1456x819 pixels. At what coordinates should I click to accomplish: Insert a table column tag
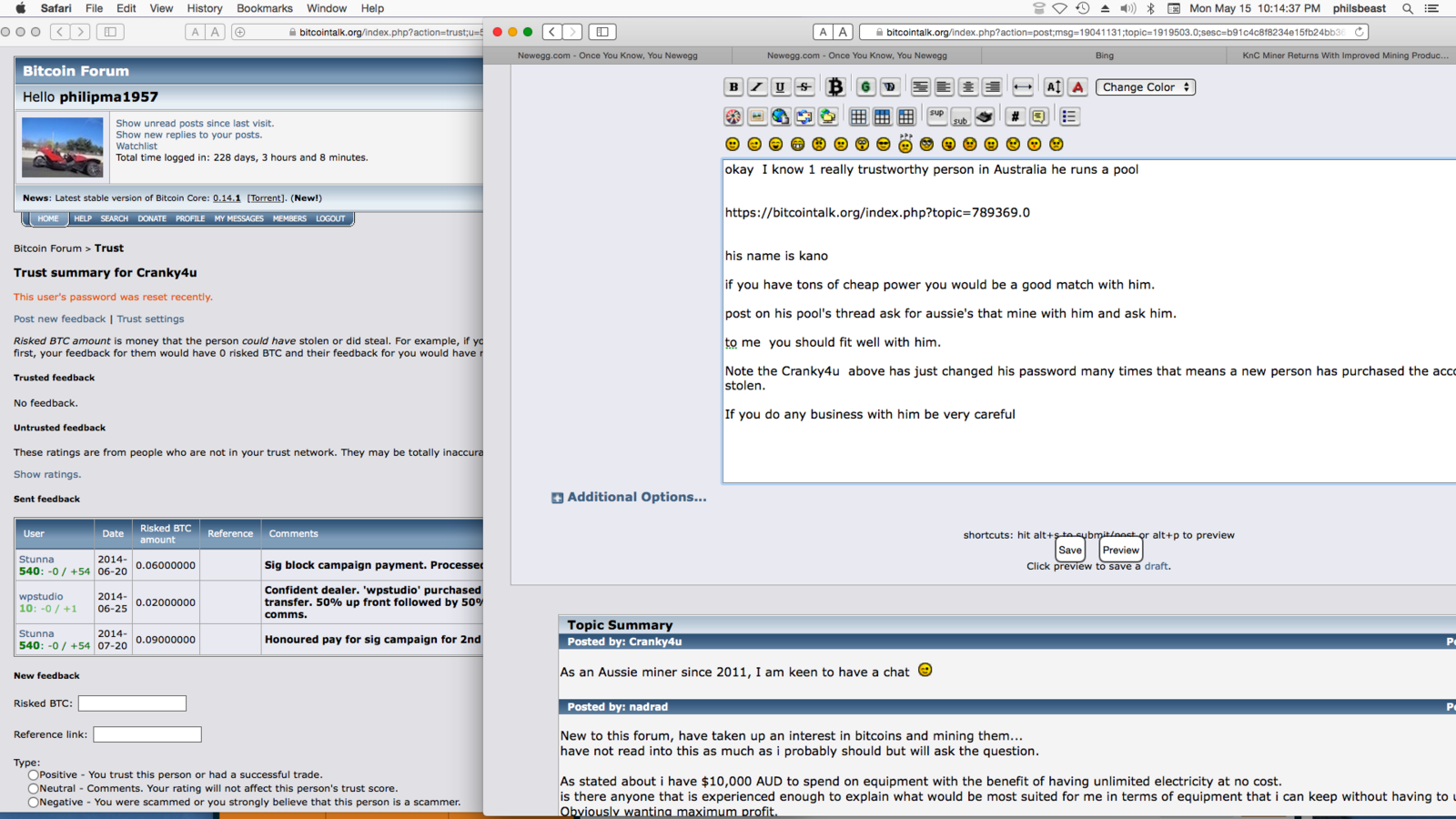[906, 116]
